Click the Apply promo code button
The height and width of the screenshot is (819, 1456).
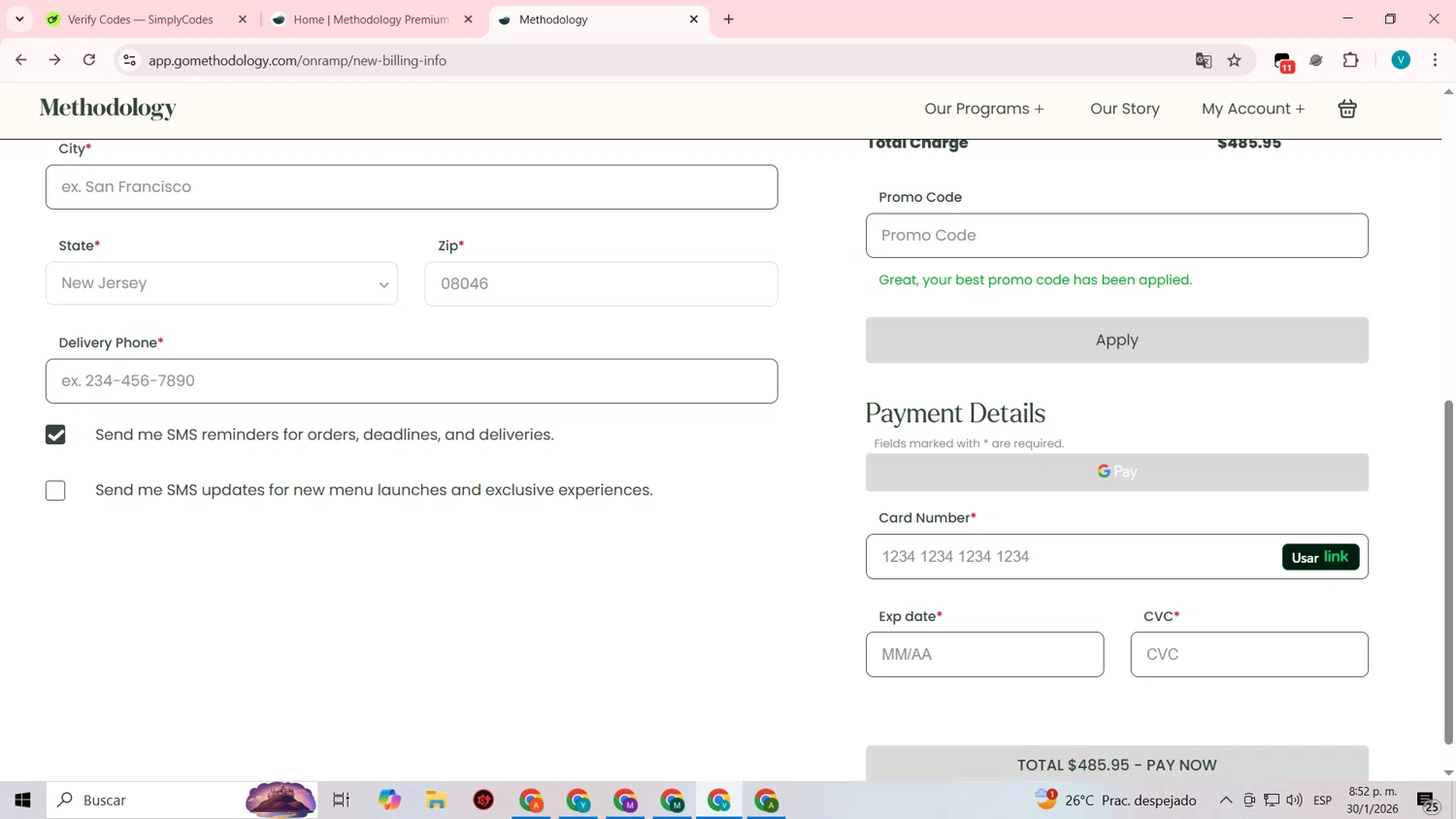pos(1117,341)
